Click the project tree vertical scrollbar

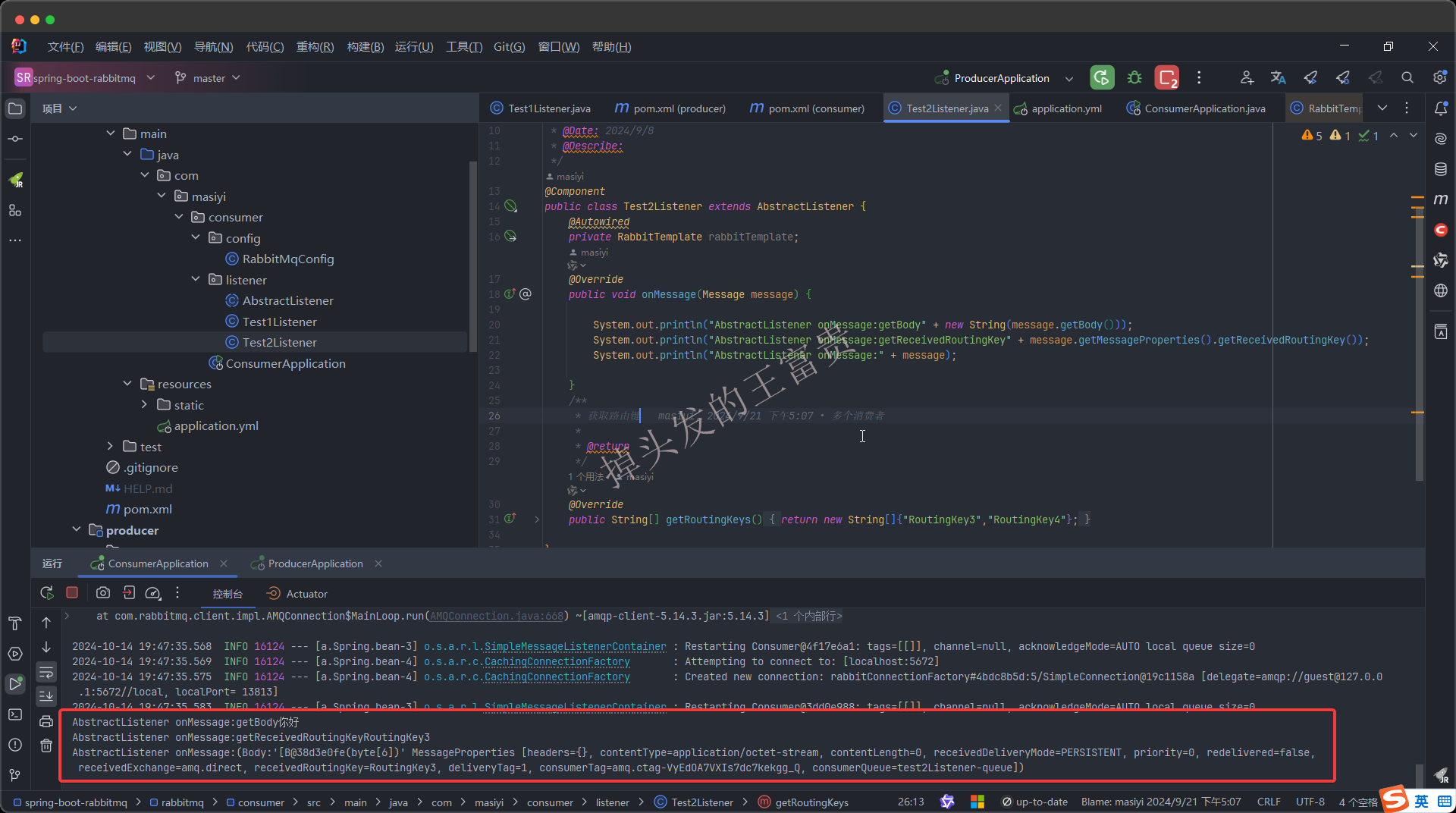pyautogui.click(x=473, y=258)
